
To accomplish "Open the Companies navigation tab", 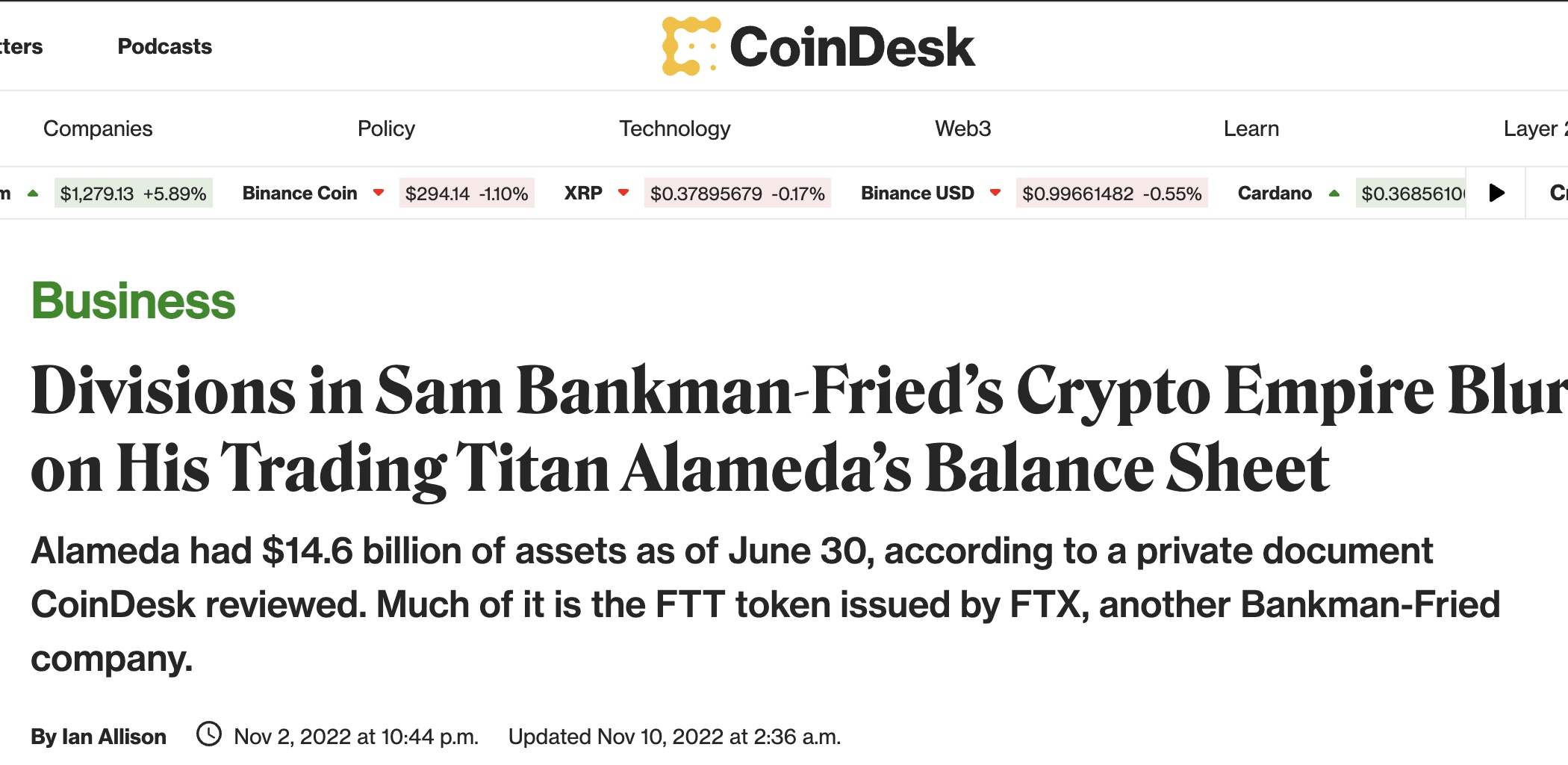I will [x=98, y=128].
